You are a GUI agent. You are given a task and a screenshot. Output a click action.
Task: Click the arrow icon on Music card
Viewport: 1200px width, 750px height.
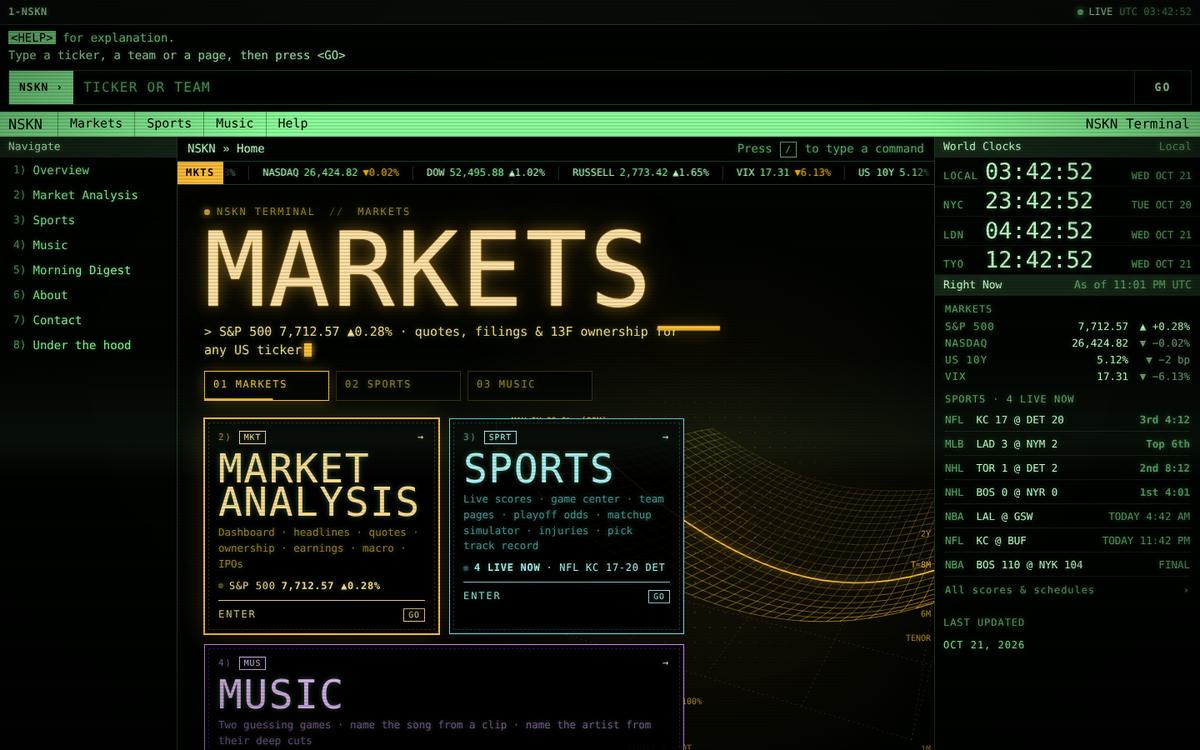pos(665,663)
